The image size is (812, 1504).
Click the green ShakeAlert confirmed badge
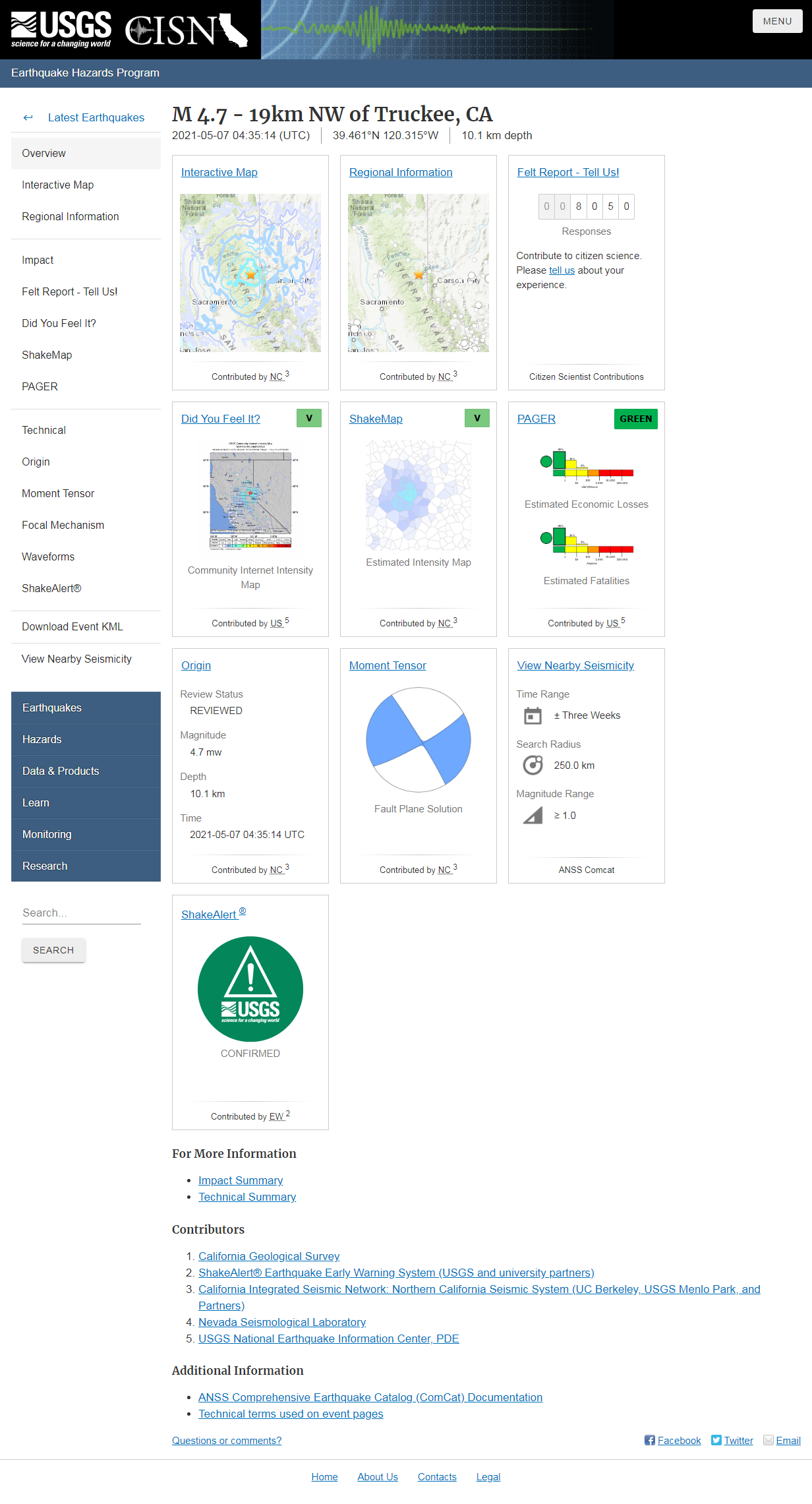250,988
